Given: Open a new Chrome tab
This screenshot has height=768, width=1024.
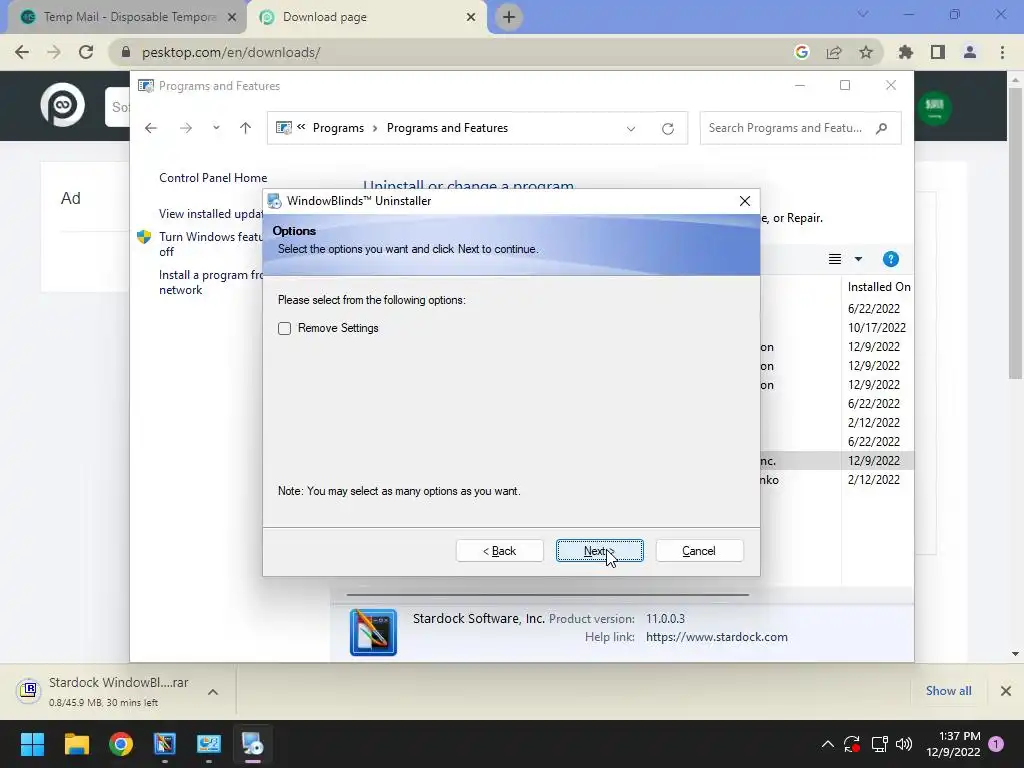Looking at the screenshot, I should [x=509, y=17].
